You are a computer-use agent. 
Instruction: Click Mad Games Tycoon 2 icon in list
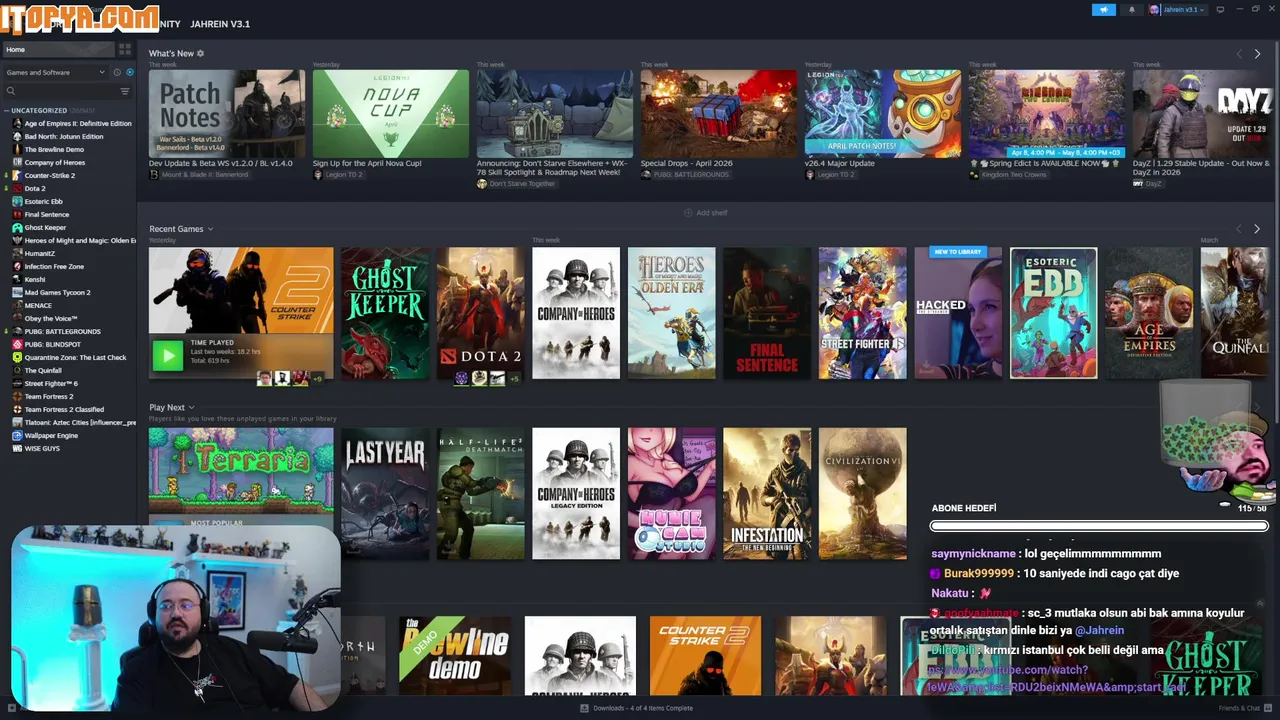point(17,292)
